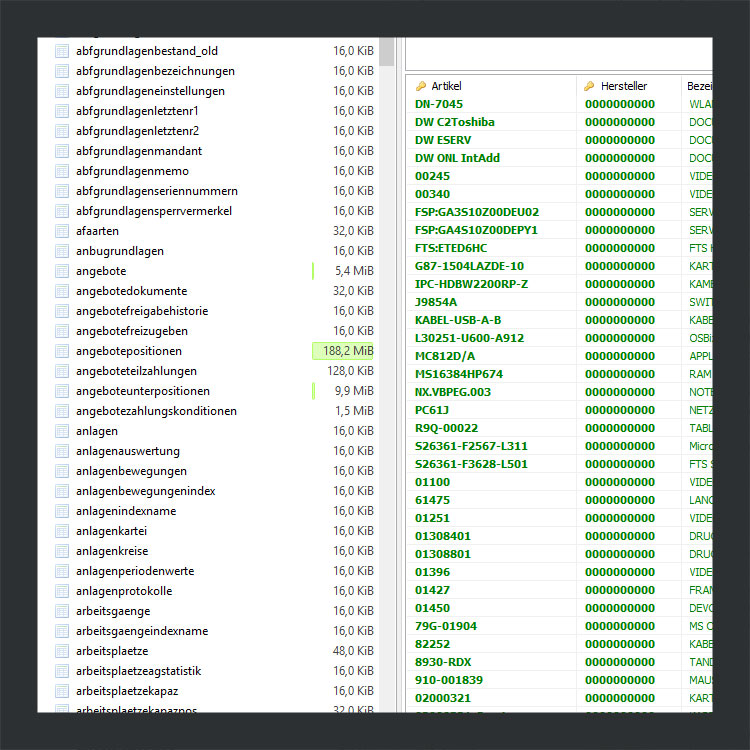750x750 pixels.
Task: Click the table icon next to afaarten
Action: click(62, 231)
